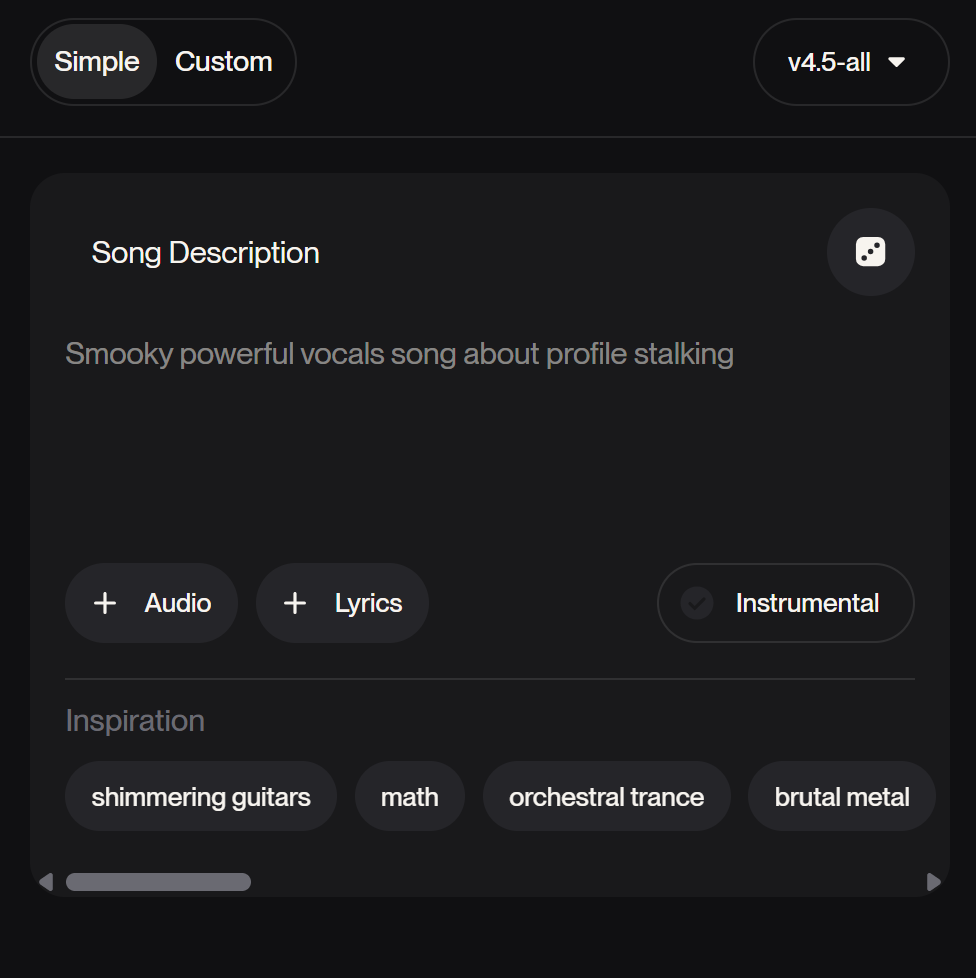Select the shimmering guitars inspiration chip
Viewport: 976px width, 978px height.
click(x=201, y=797)
